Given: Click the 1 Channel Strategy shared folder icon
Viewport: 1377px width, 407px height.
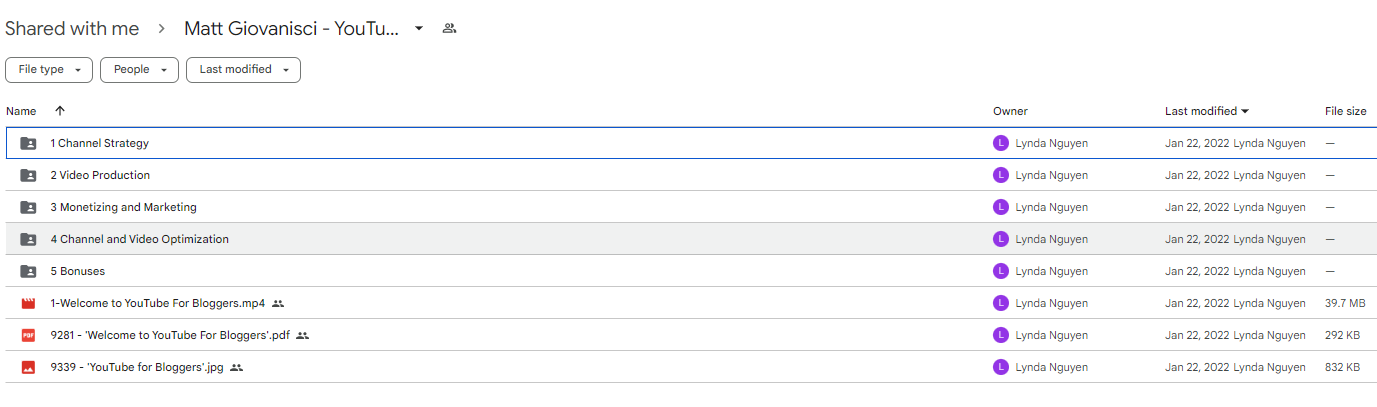Looking at the screenshot, I should (x=28, y=143).
